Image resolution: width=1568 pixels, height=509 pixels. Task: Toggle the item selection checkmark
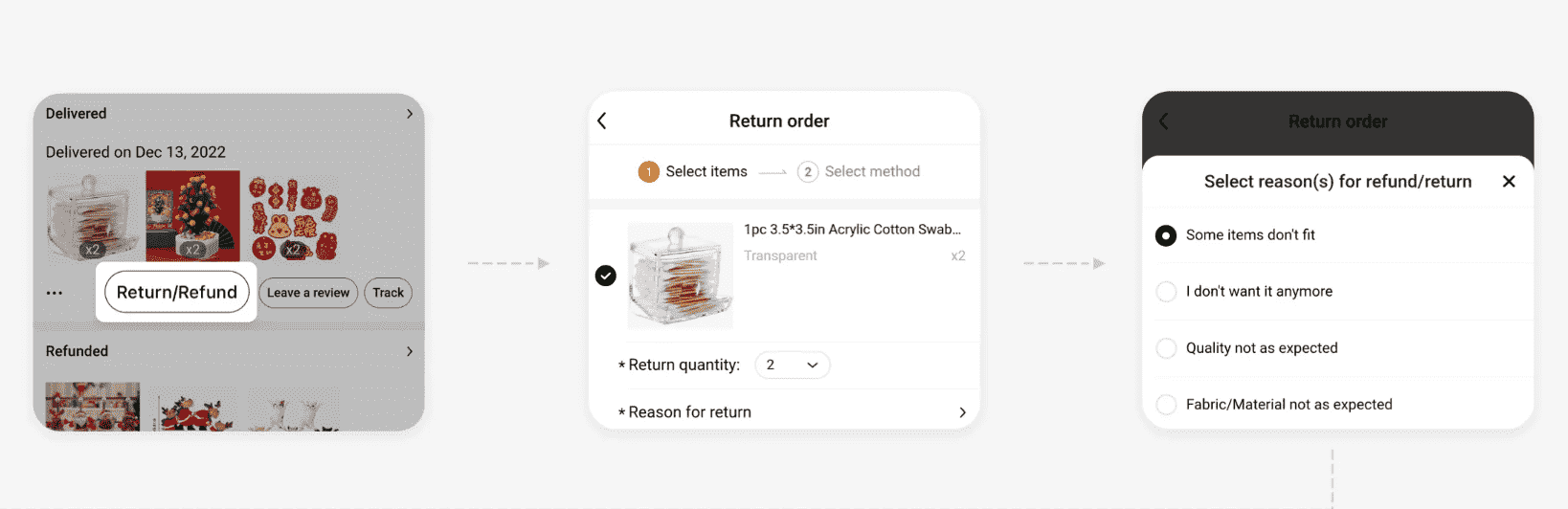606,276
